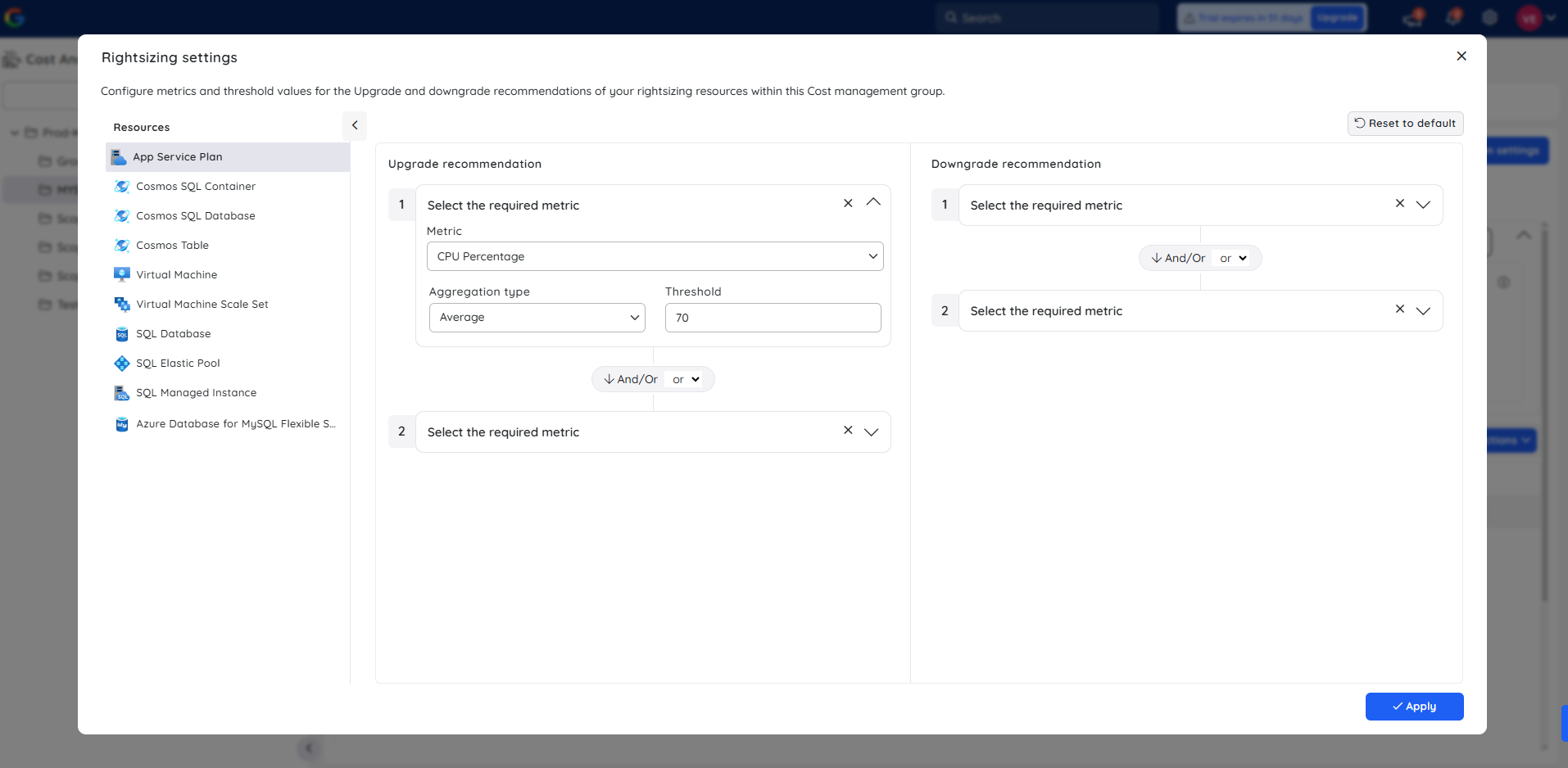Viewport: 1568px width, 768px height.
Task: Click the Cosmos Table icon
Action: [x=122, y=246]
